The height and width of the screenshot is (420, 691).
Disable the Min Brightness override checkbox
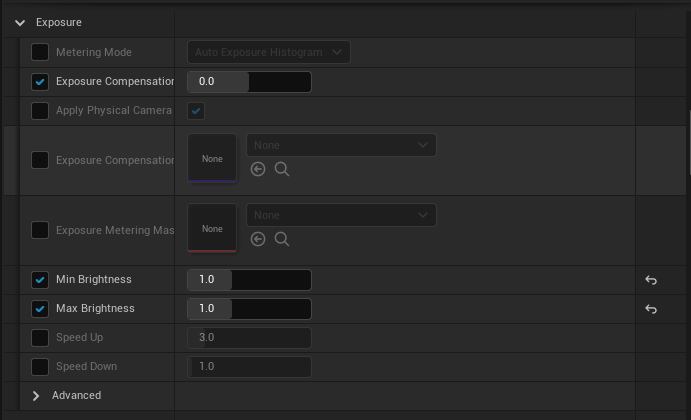[40, 280]
